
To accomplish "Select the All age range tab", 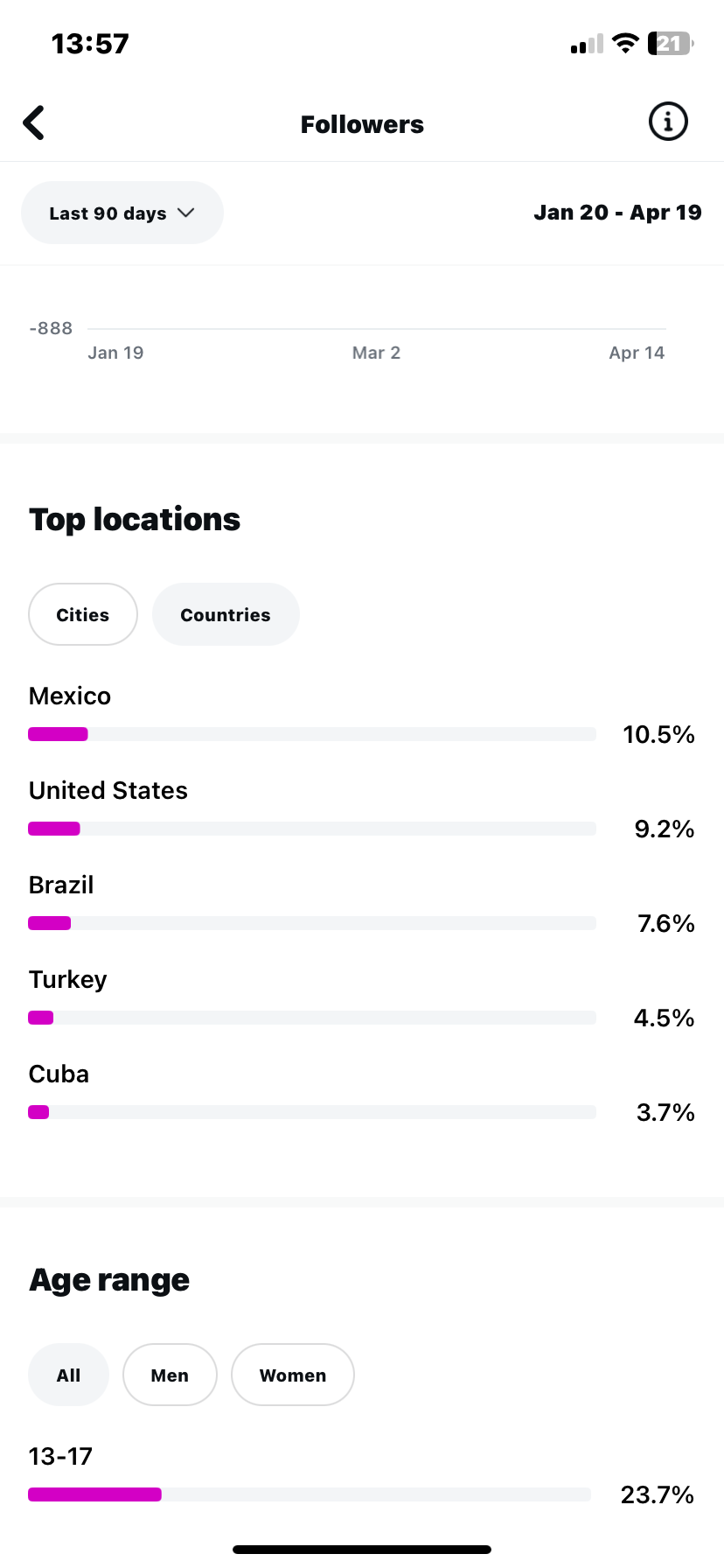I will click(x=68, y=1375).
